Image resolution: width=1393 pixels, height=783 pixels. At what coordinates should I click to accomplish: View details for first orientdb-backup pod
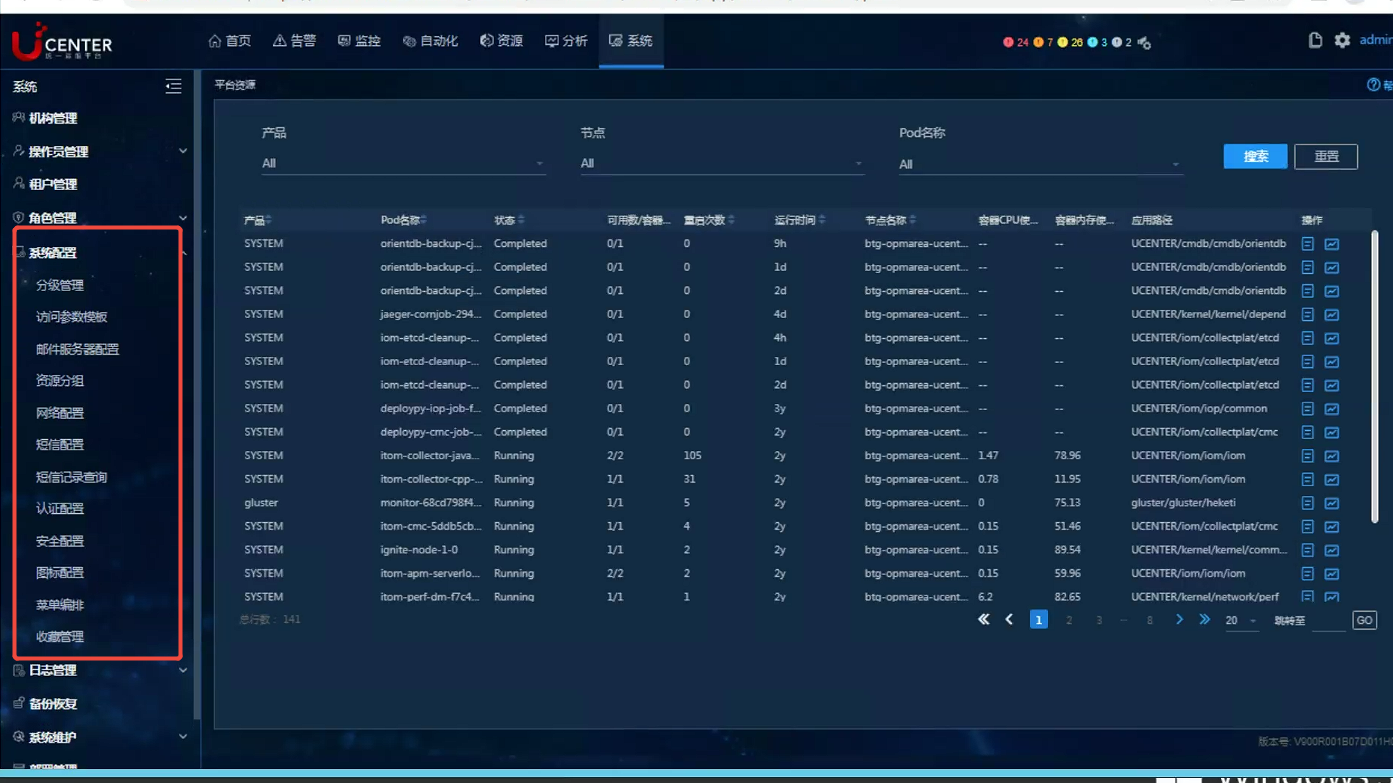point(1307,244)
